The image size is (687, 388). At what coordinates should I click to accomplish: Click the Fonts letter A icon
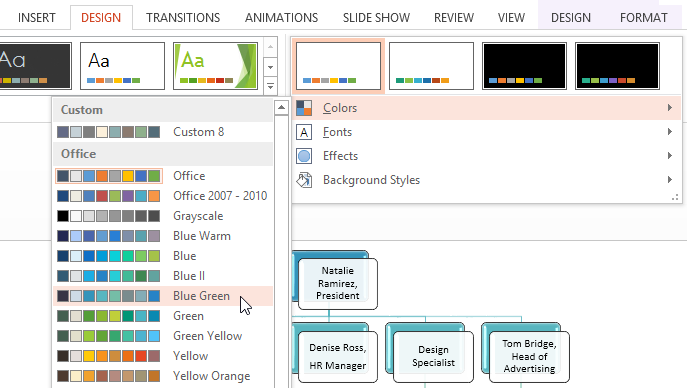point(304,132)
